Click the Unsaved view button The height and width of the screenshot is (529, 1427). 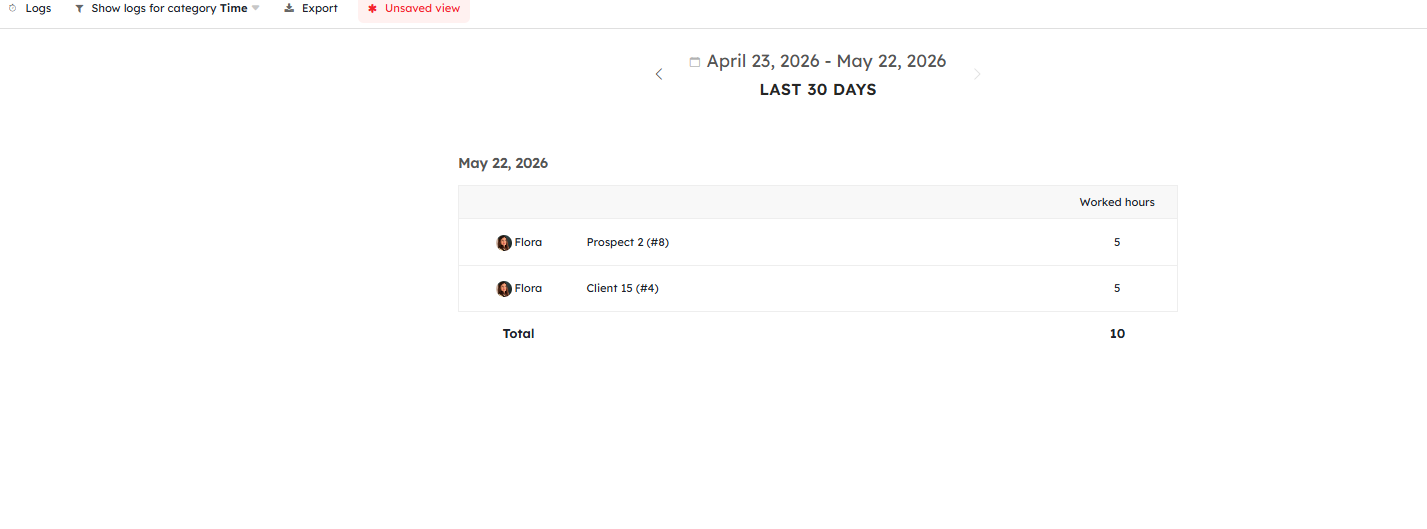coord(413,8)
